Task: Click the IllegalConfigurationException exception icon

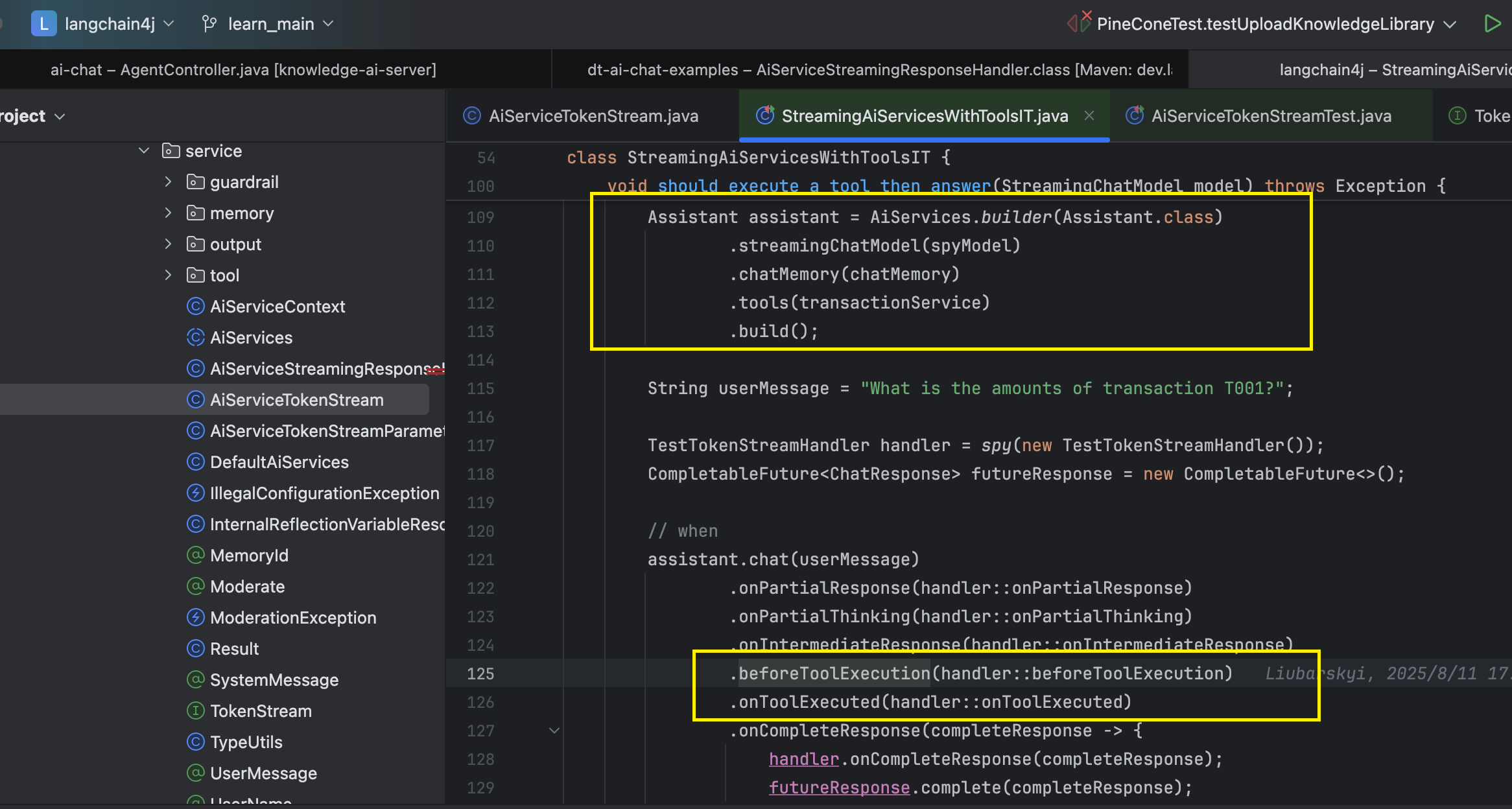Action: [195, 493]
